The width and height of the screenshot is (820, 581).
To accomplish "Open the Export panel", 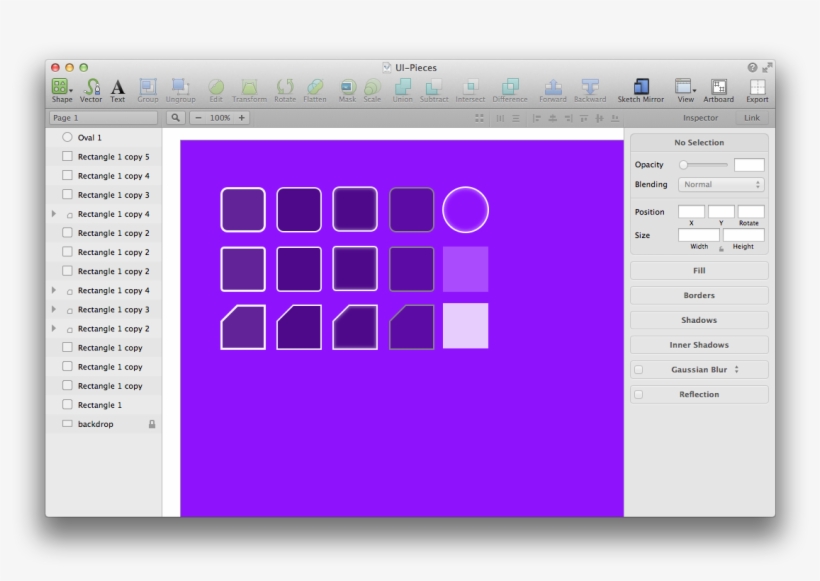I will (757, 88).
